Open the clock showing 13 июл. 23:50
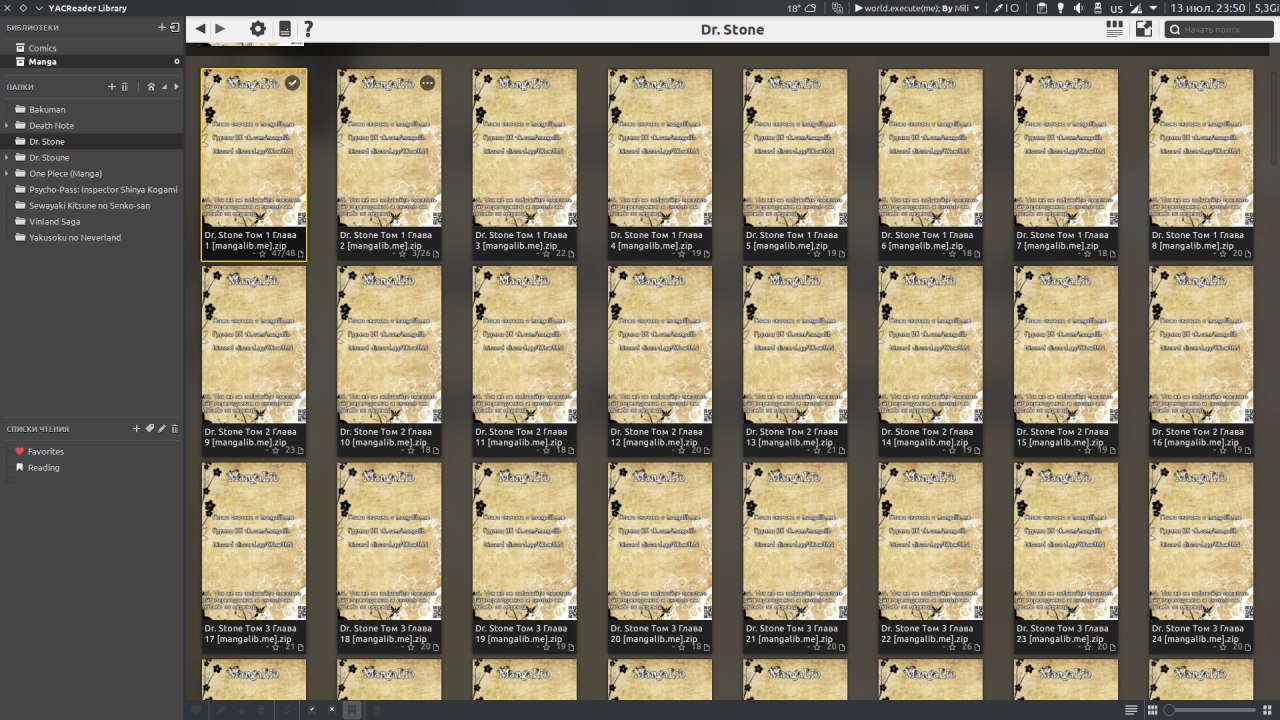Image resolution: width=1280 pixels, height=720 pixels. point(1208,8)
